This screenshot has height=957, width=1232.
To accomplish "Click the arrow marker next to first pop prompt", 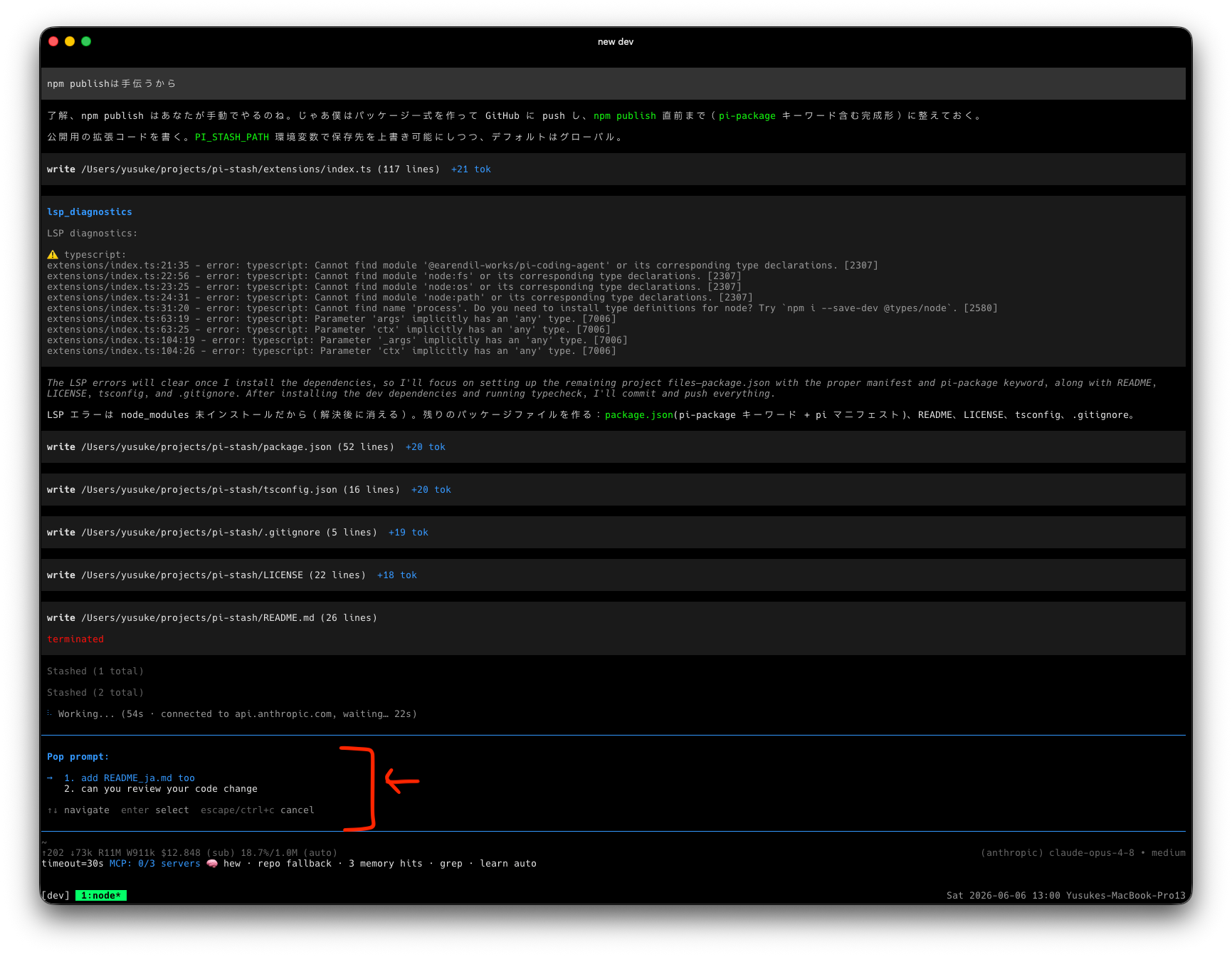I will point(50,778).
